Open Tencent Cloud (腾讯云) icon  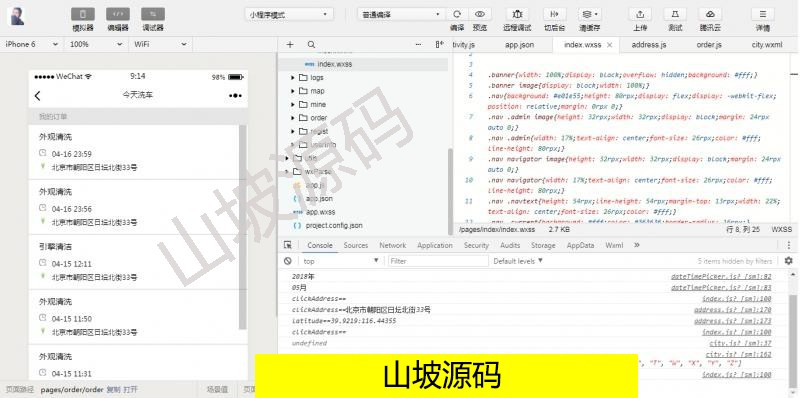click(x=710, y=14)
